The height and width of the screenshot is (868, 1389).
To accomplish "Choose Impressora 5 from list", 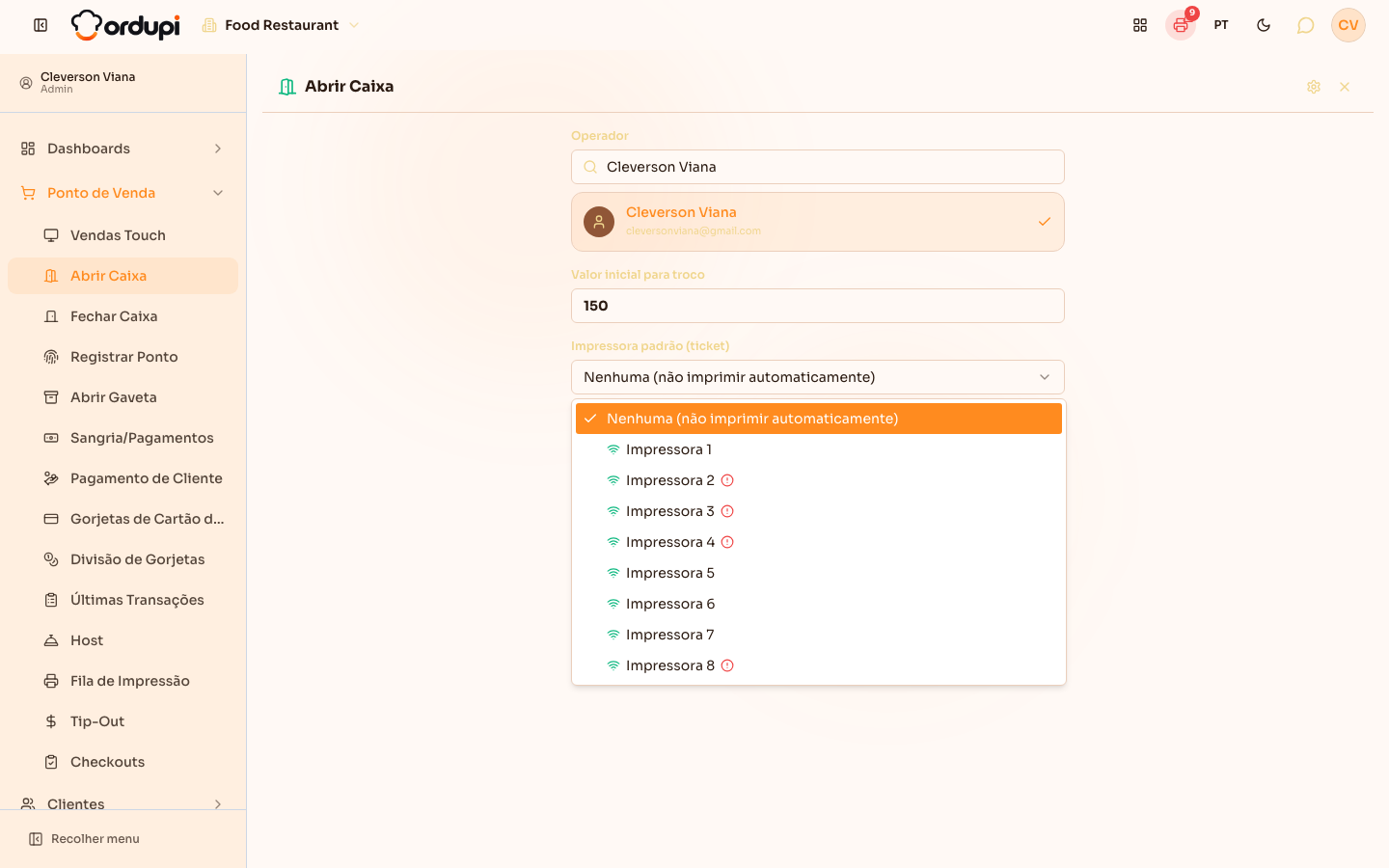I will [x=819, y=573].
